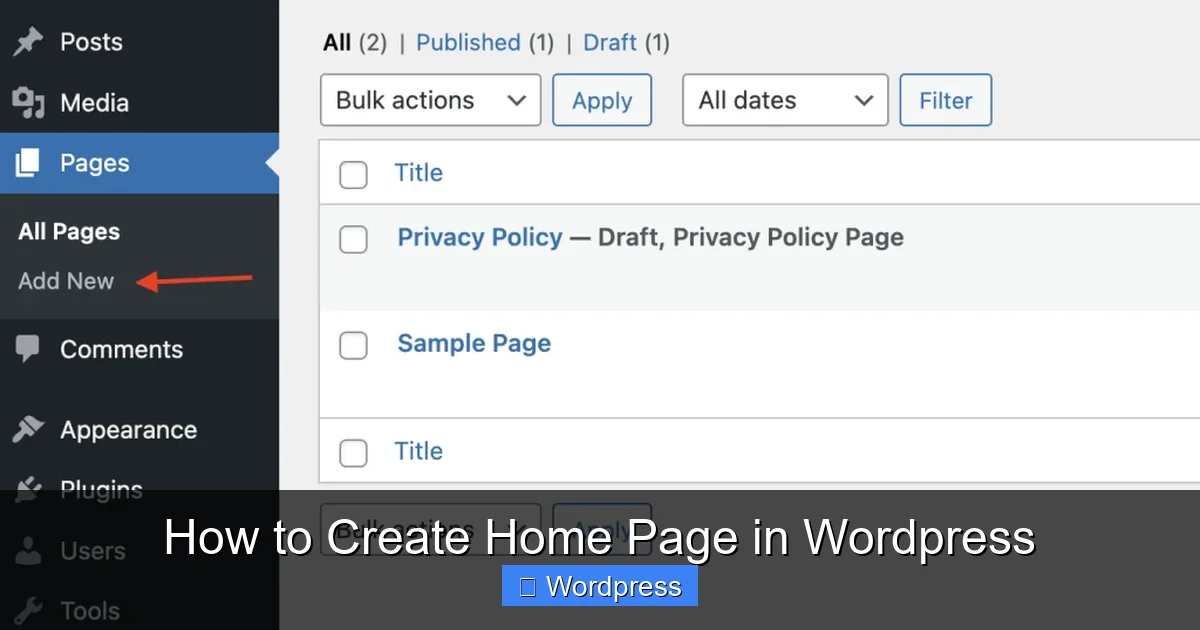Select Add New under Pages
Viewport: 1200px width, 630px height.
66,281
